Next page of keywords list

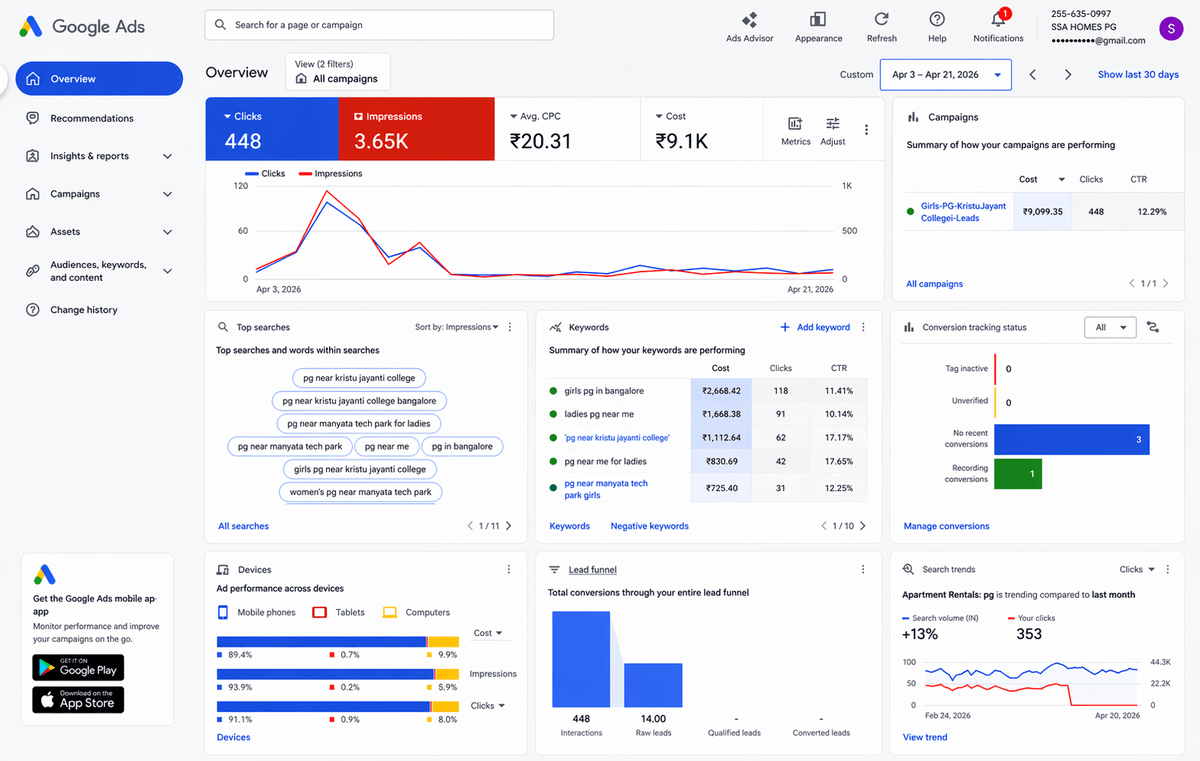[863, 526]
